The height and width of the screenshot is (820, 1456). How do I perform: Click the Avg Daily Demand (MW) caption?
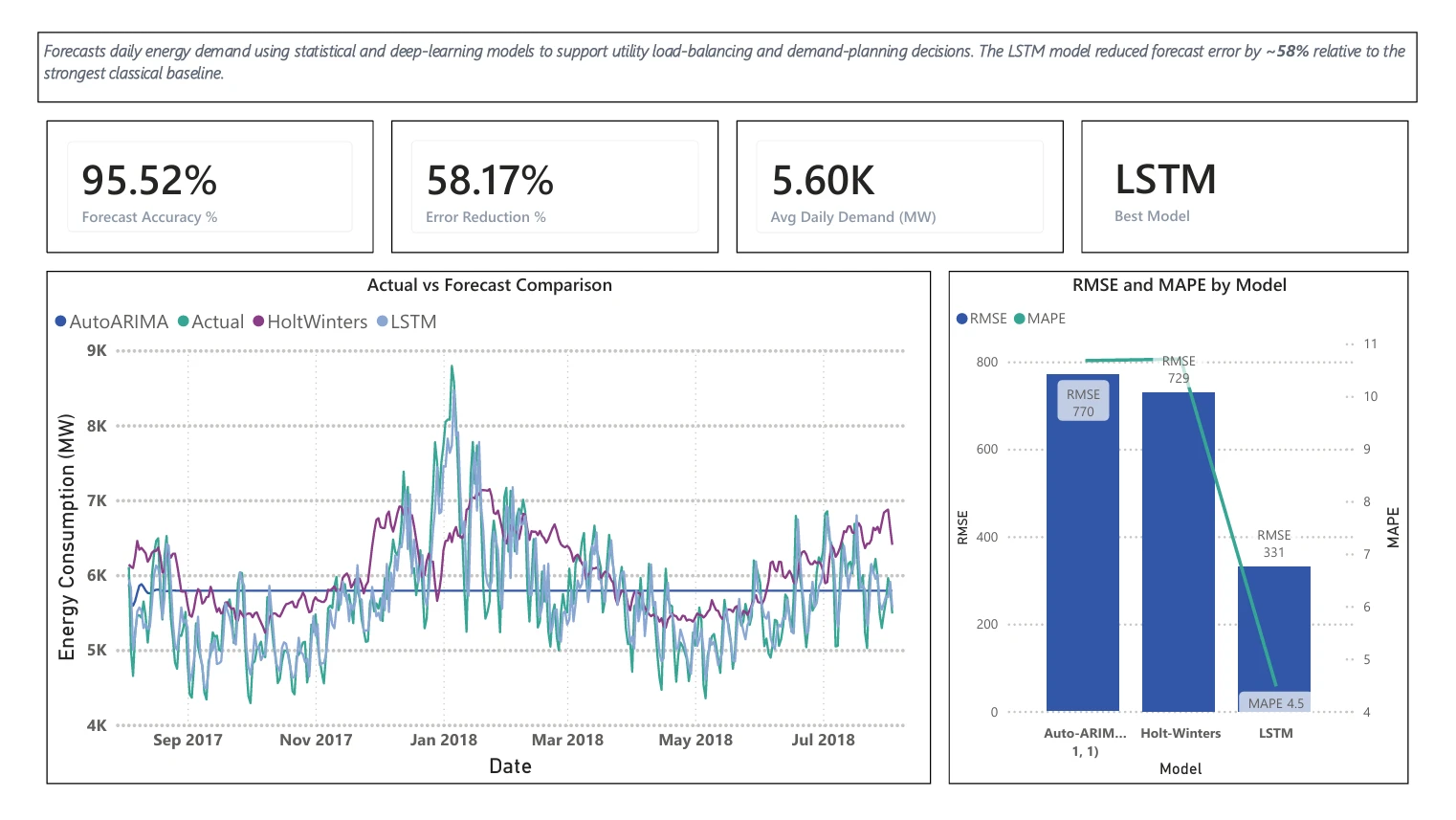click(x=853, y=217)
